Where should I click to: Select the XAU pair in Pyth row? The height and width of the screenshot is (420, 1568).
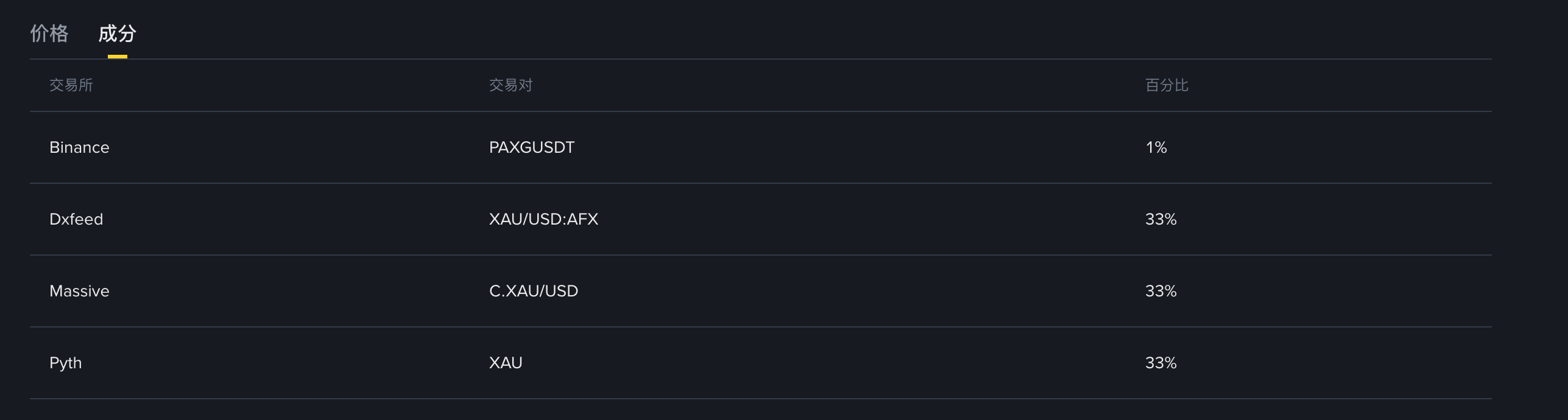[x=506, y=363]
